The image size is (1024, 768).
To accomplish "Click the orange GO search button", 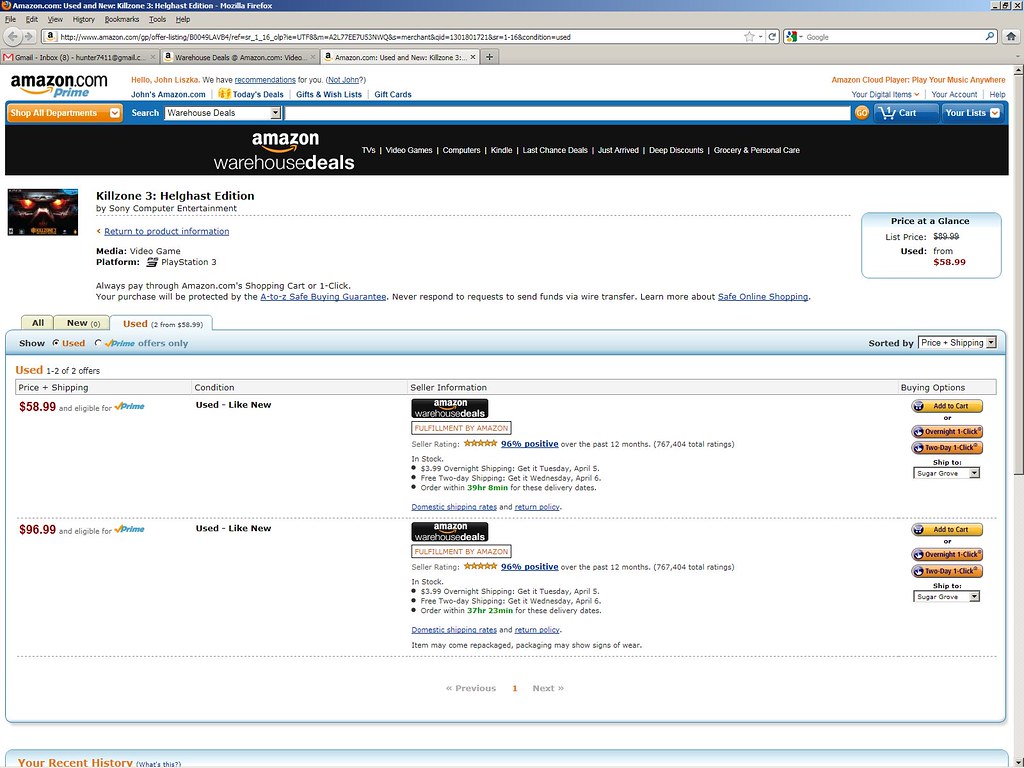I will (861, 113).
